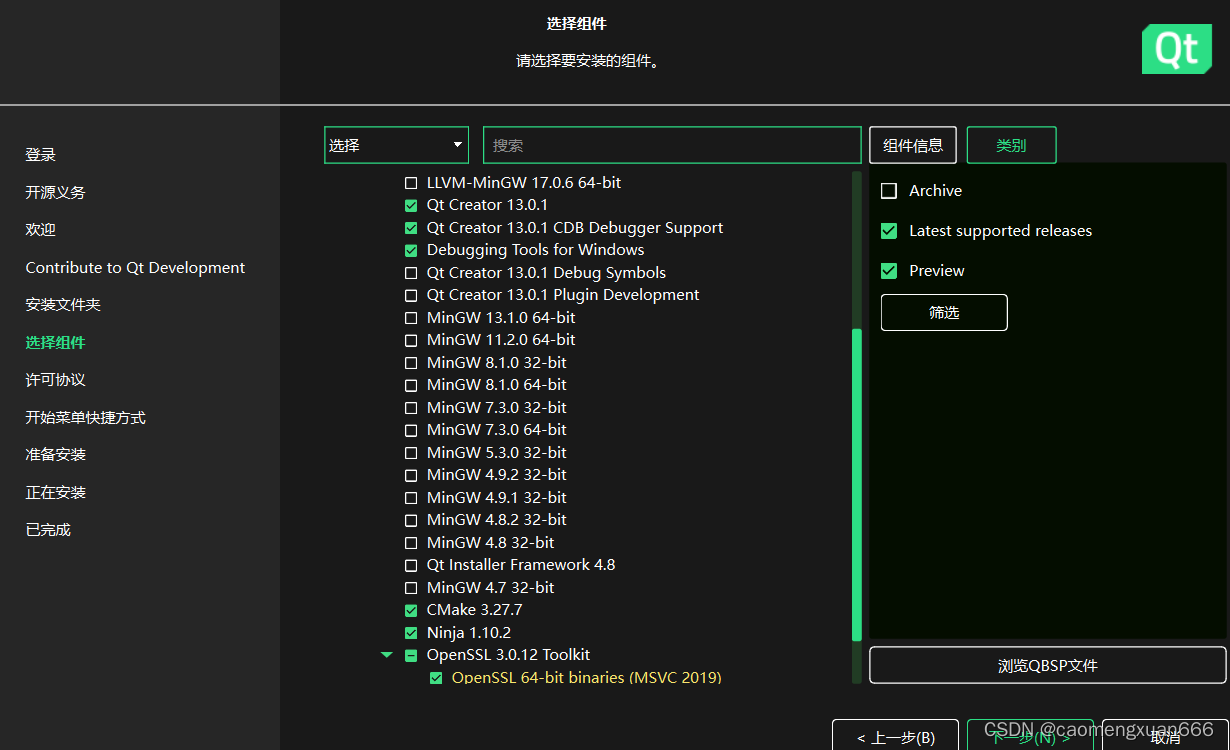Select MinGW 13.1.0 64-bit row text
1230x750 pixels.
[x=501, y=318]
